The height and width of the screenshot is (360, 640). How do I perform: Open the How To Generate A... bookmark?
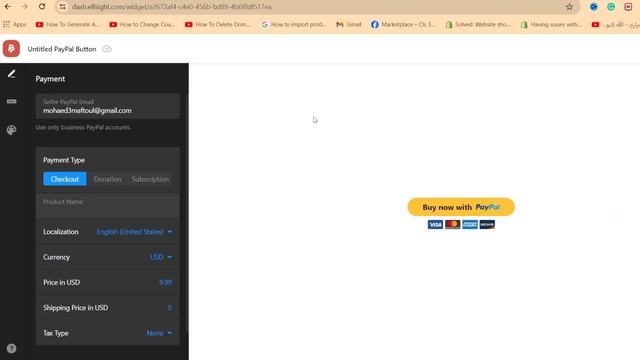(68, 24)
